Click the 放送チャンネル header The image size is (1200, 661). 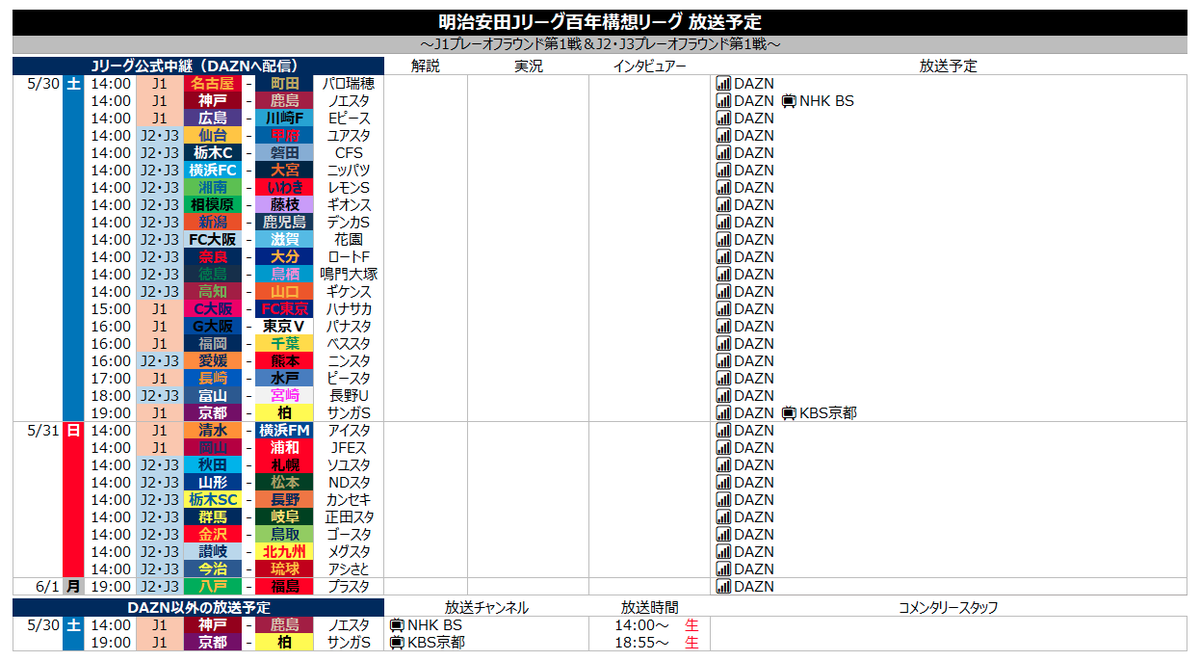click(487, 607)
